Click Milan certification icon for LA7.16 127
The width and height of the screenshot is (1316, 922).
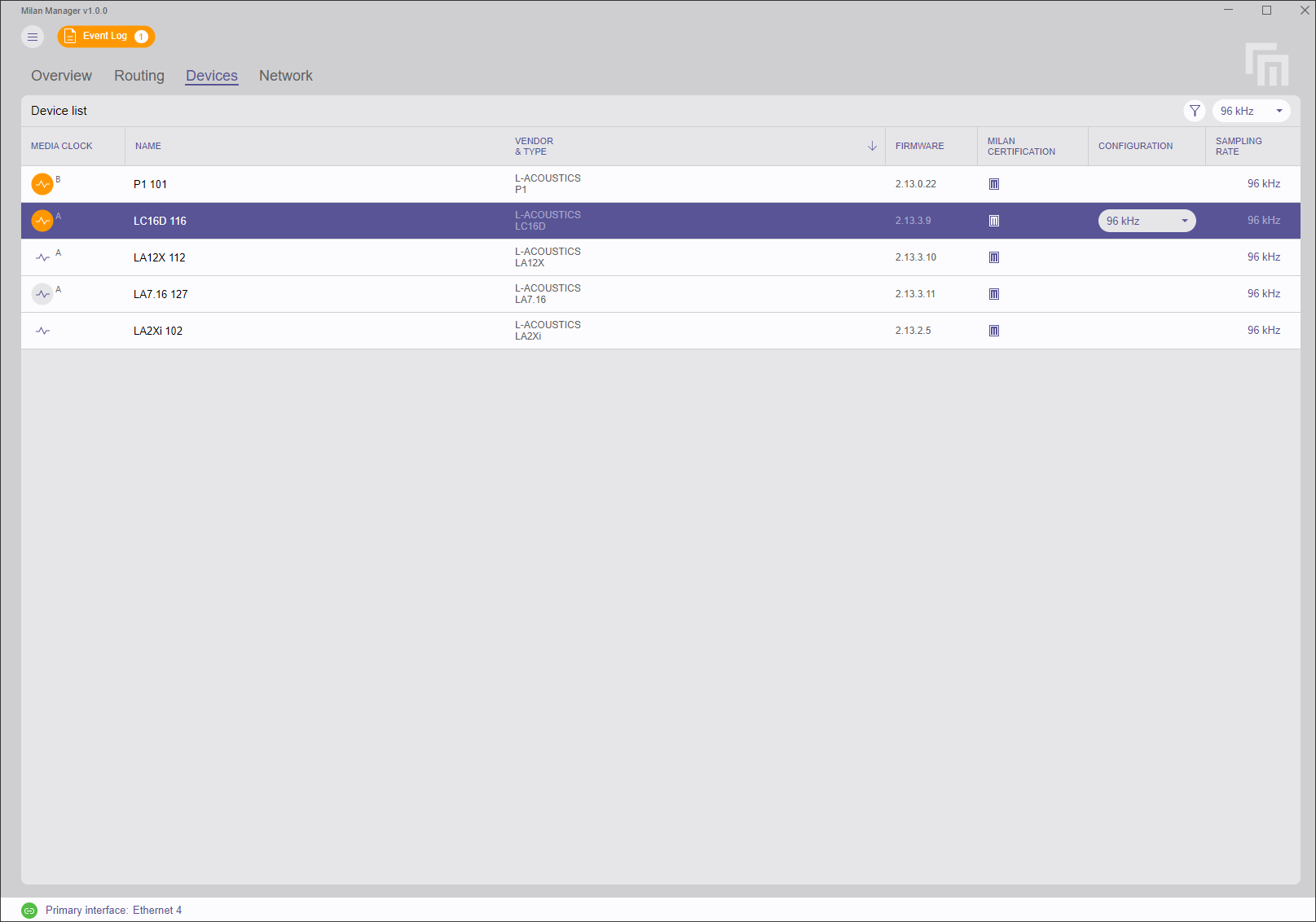pos(993,294)
